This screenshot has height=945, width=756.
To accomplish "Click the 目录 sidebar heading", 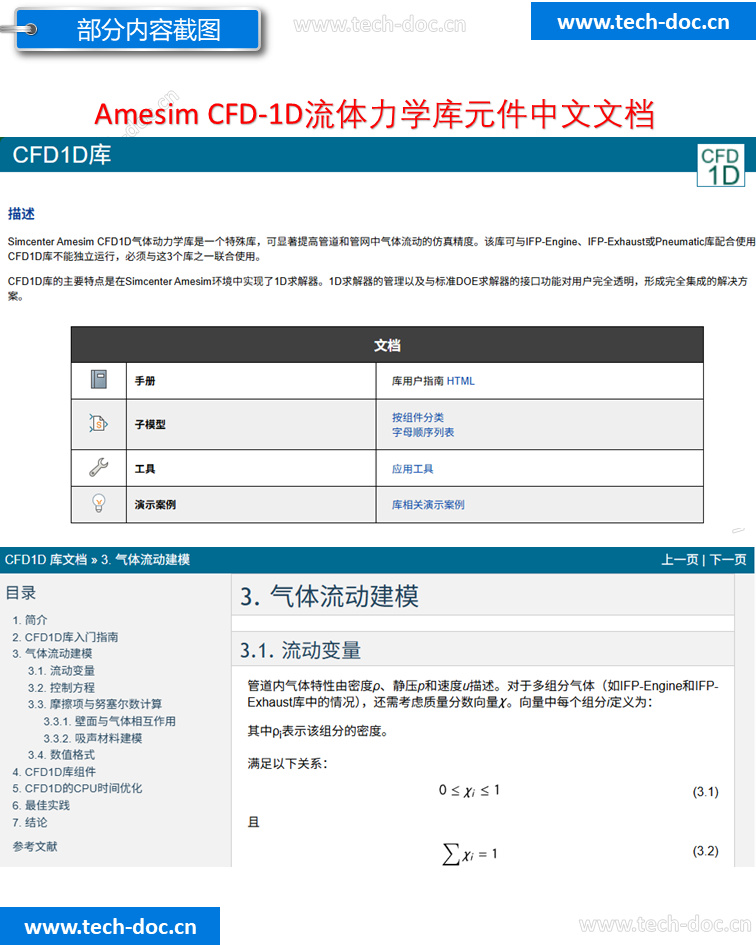I will [21, 593].
